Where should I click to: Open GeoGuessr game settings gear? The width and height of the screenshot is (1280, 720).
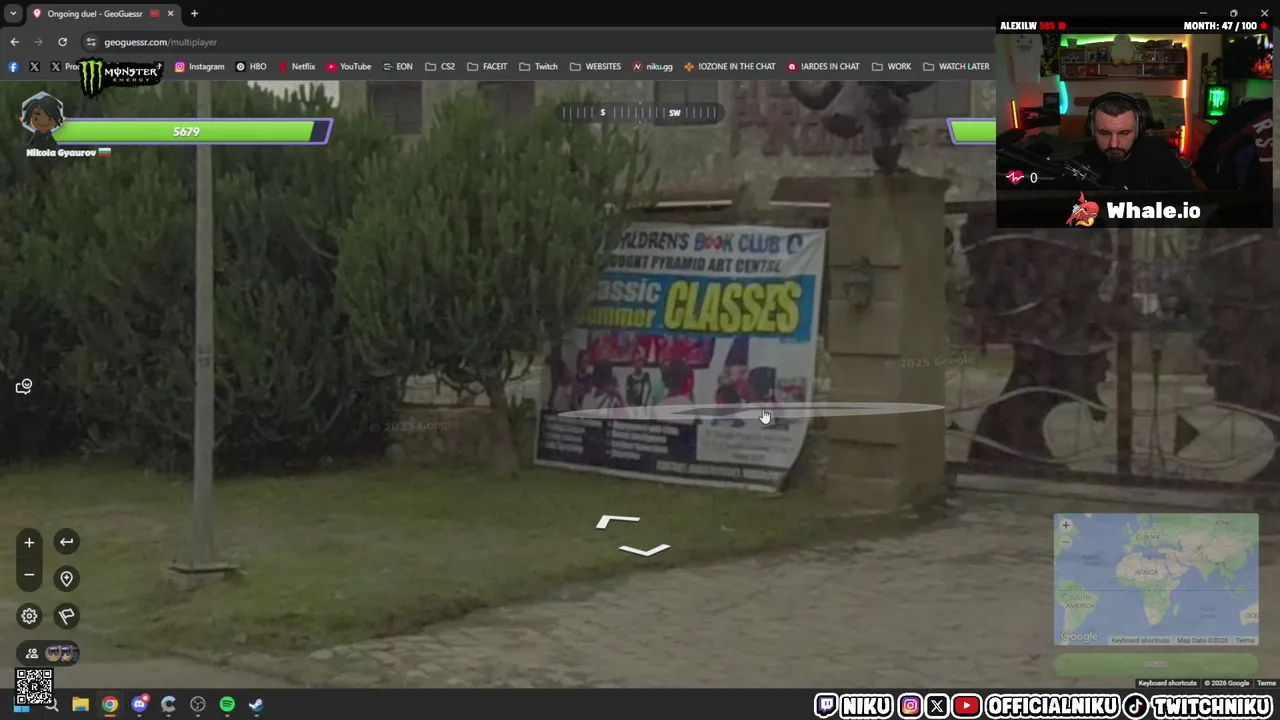pos(29,616)
